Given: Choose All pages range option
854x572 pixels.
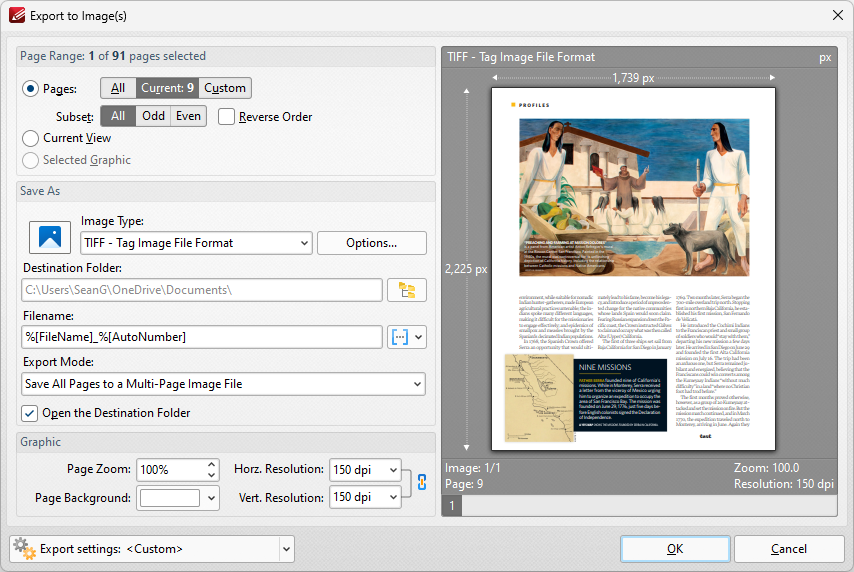Looking at the screenshot, I should click(118, 88).
